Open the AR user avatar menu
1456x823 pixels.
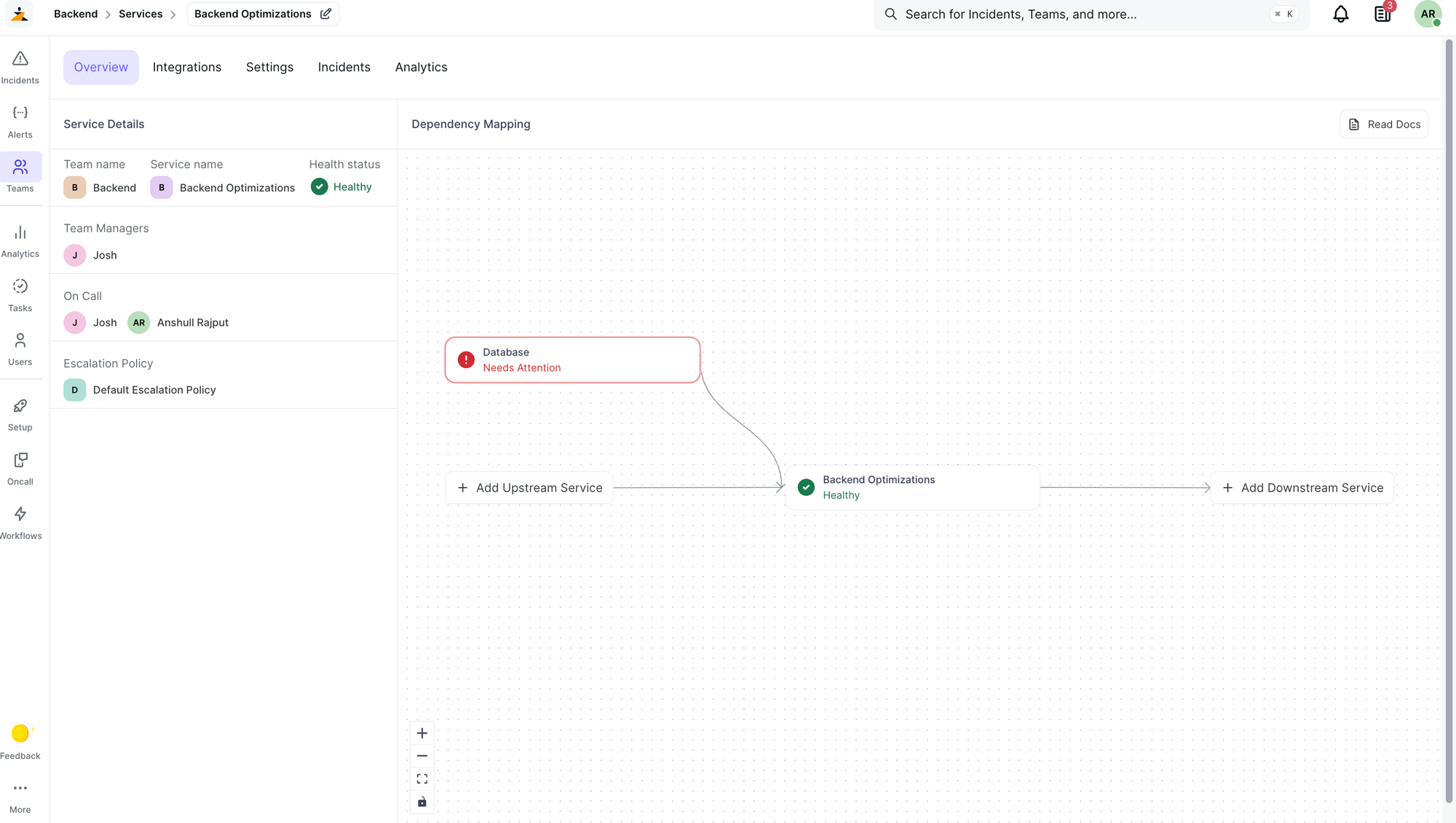click(x=1428, y=14)
